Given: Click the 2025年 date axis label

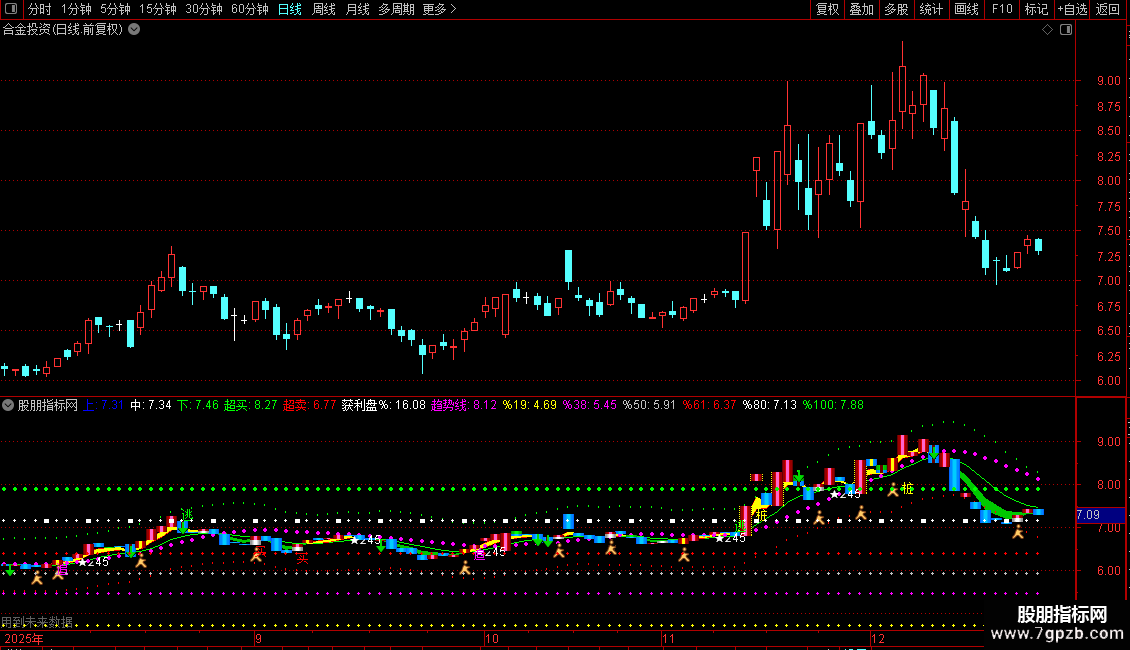Looking at the screenshot, I should 24,638.
